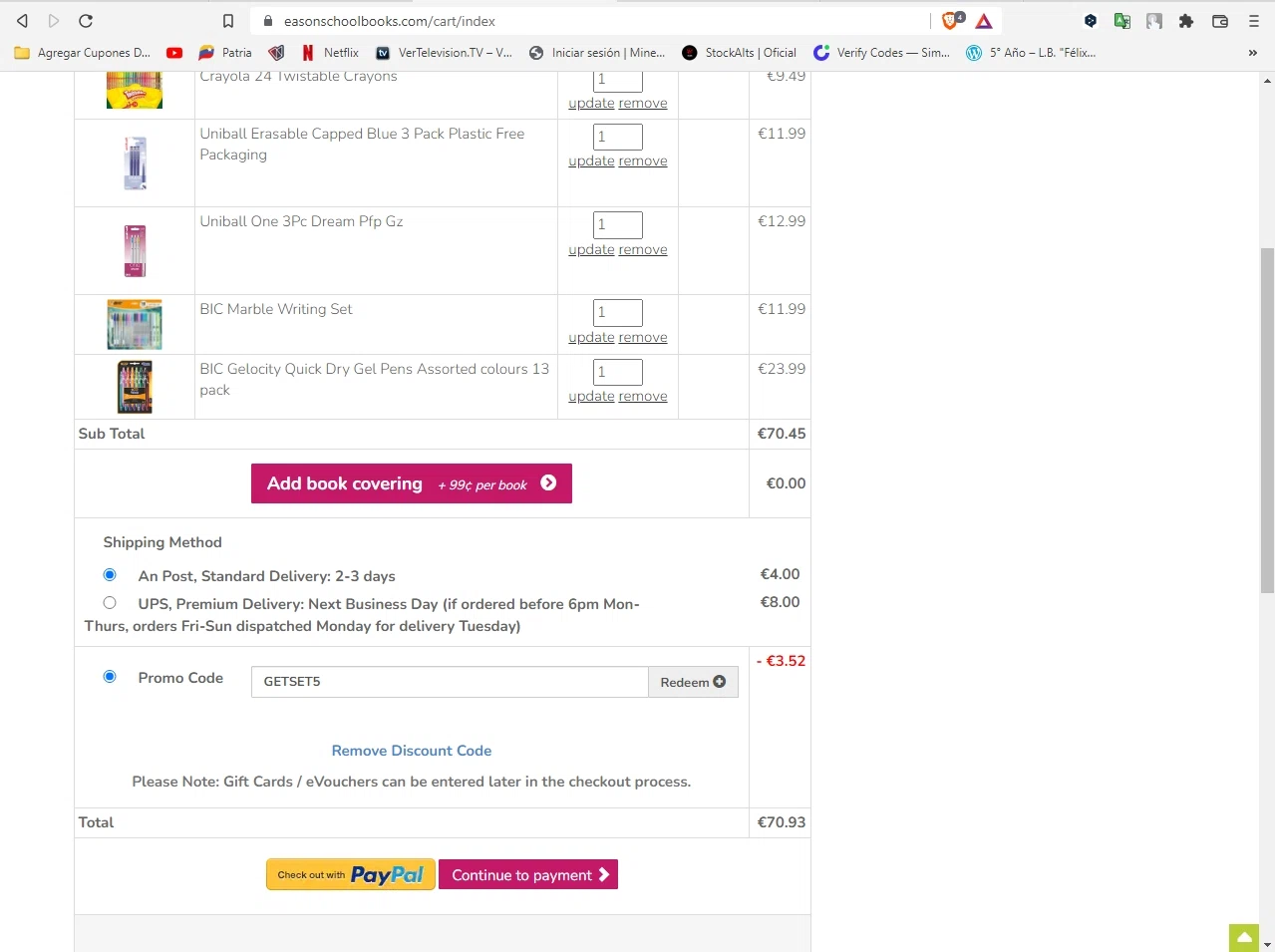Open the shield bookmark icon after Patria
This screenshot has height=952, width=1275.
[276, 53]
